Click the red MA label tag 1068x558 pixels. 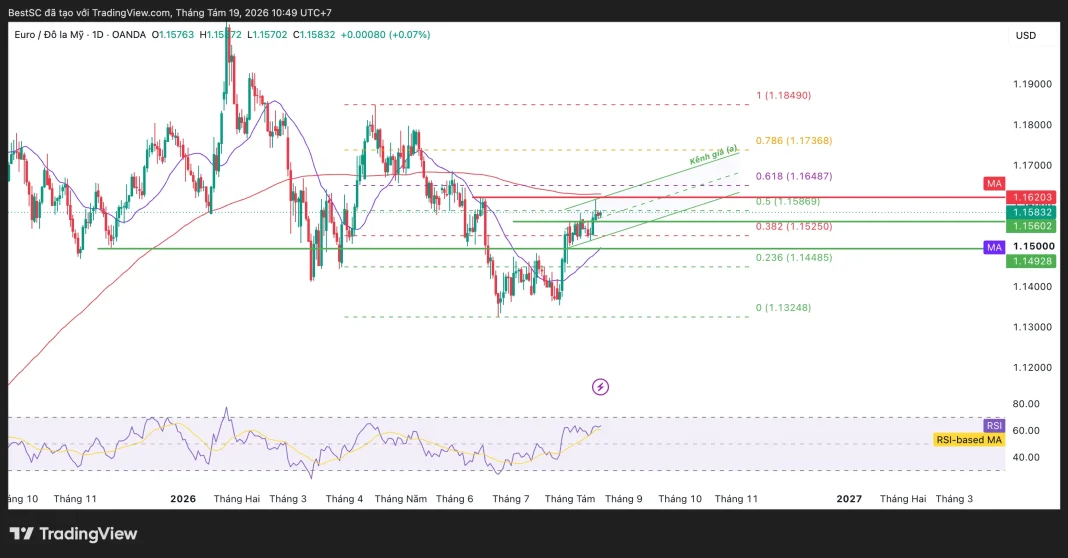(994, 183)
